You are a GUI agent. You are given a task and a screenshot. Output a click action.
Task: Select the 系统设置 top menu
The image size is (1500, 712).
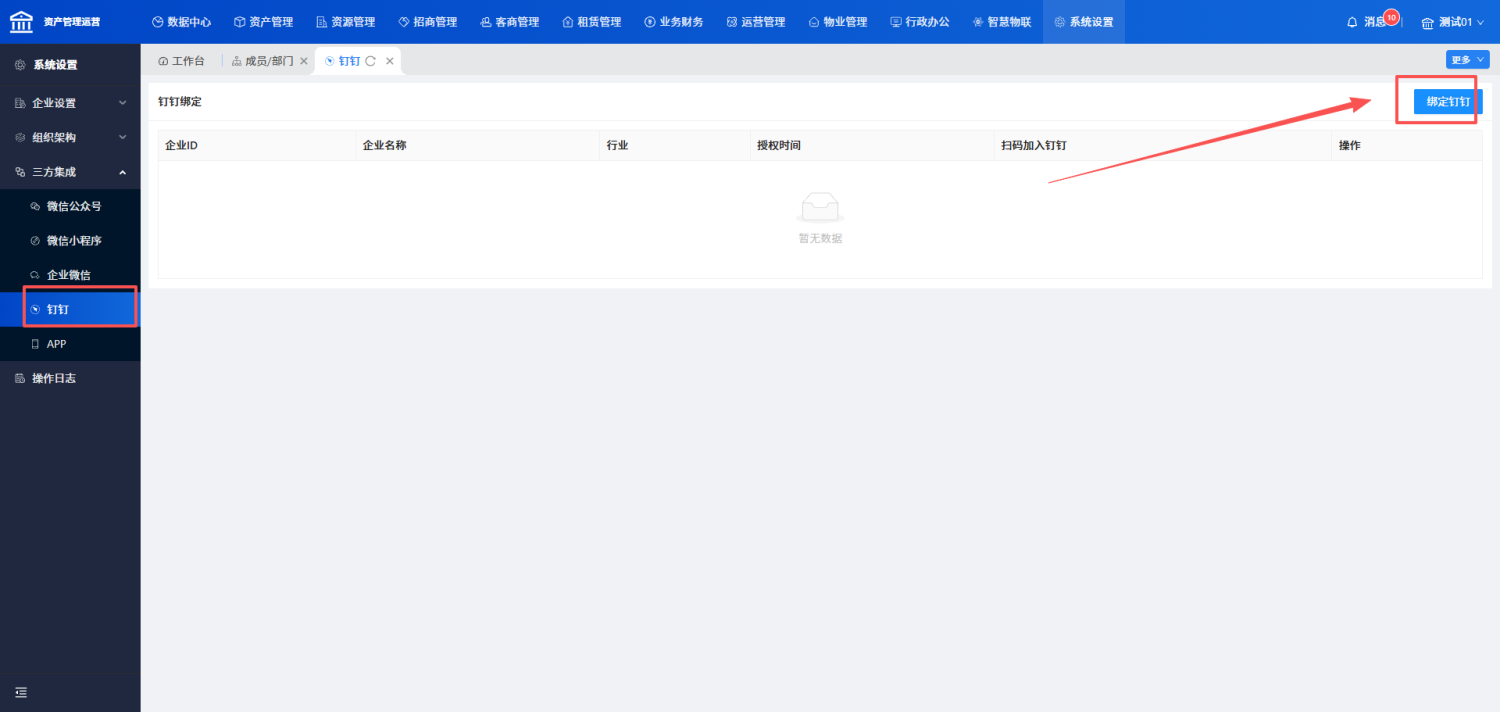click(1083, 21)
